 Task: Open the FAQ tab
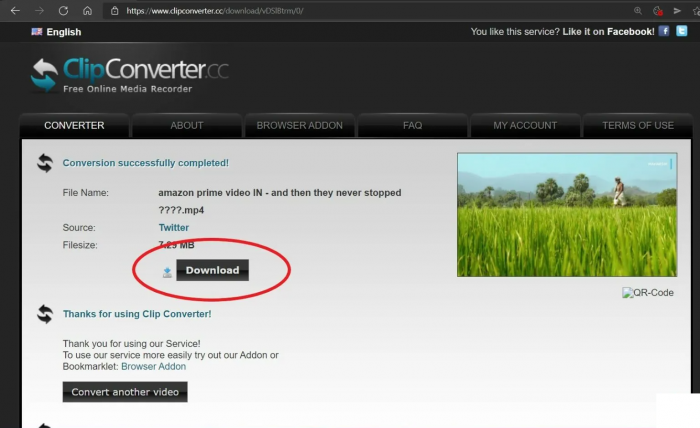(x=412, y=125)
